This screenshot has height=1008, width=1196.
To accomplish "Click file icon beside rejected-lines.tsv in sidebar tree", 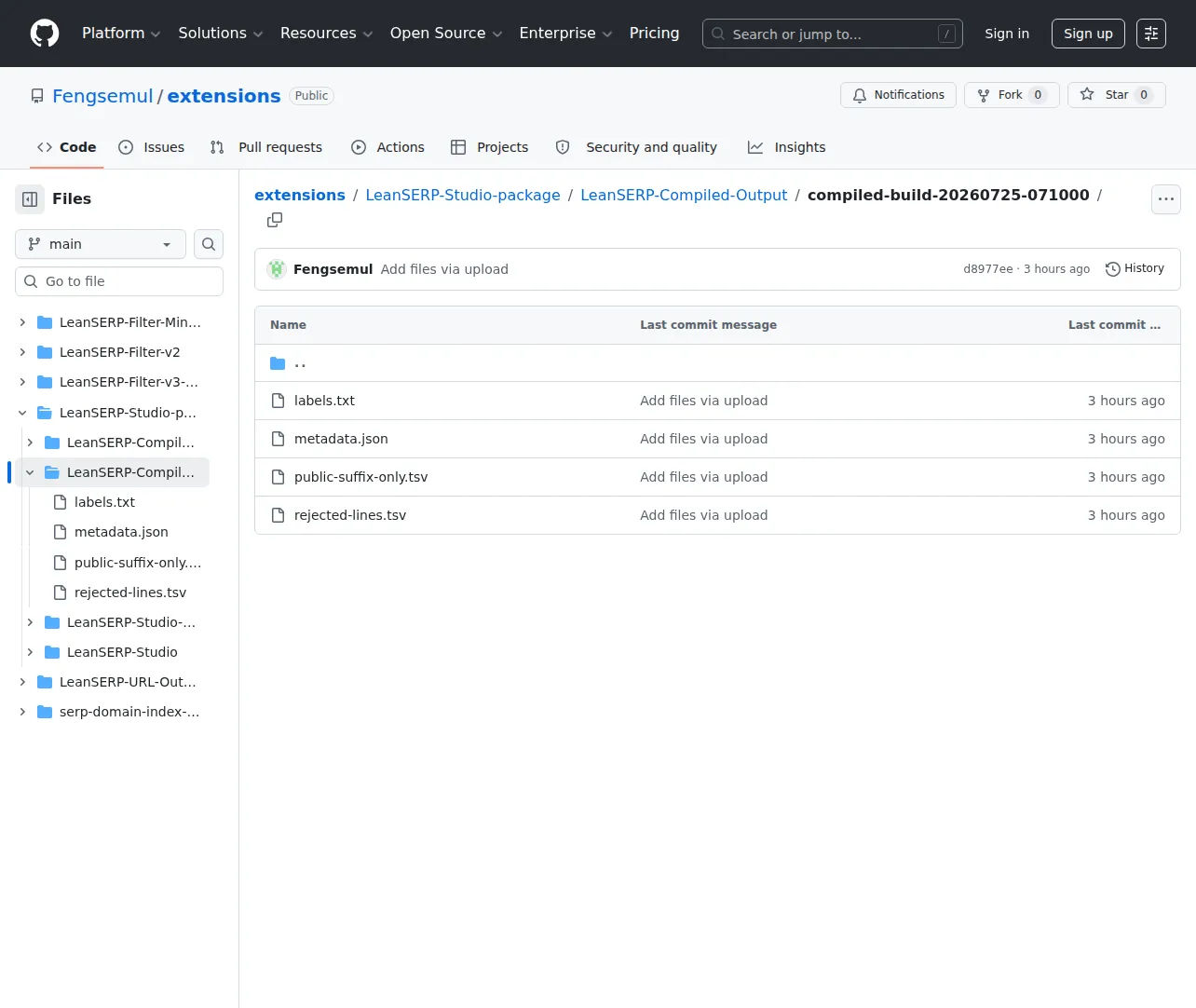I will [61, 593].
